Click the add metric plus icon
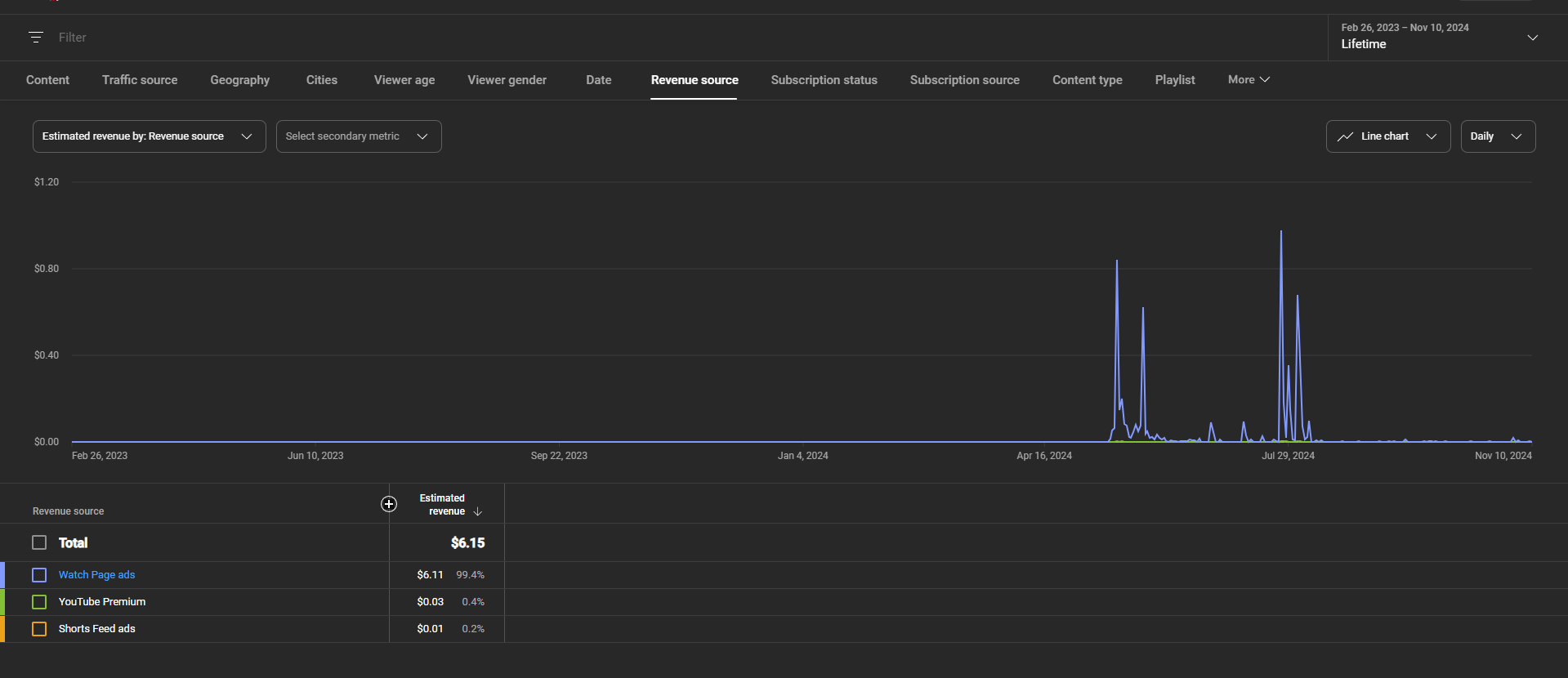1568x678 pixels. 389,504
